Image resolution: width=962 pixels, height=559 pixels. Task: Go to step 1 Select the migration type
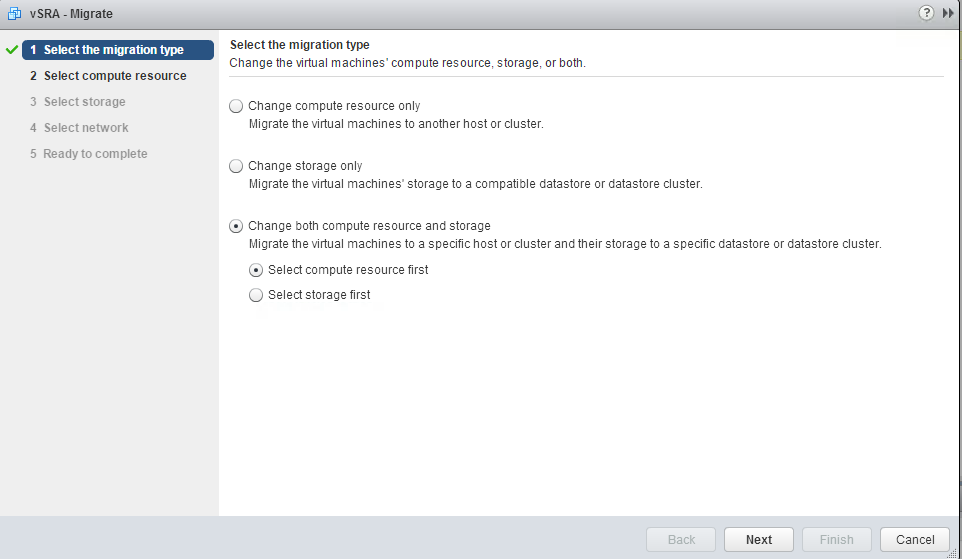(118, 50)
